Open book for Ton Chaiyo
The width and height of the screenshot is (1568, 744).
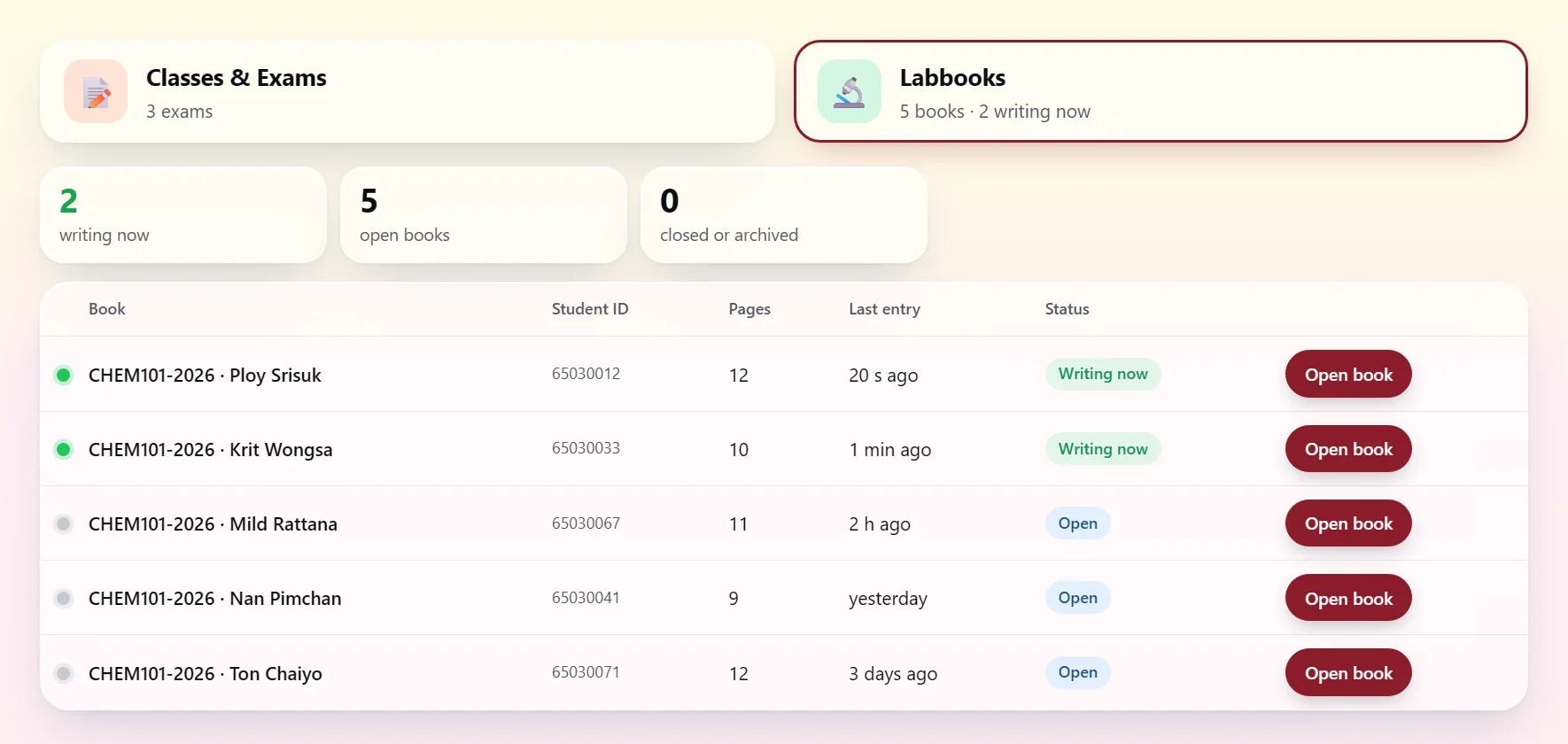pyautogui.click(x=1348, y=672)
